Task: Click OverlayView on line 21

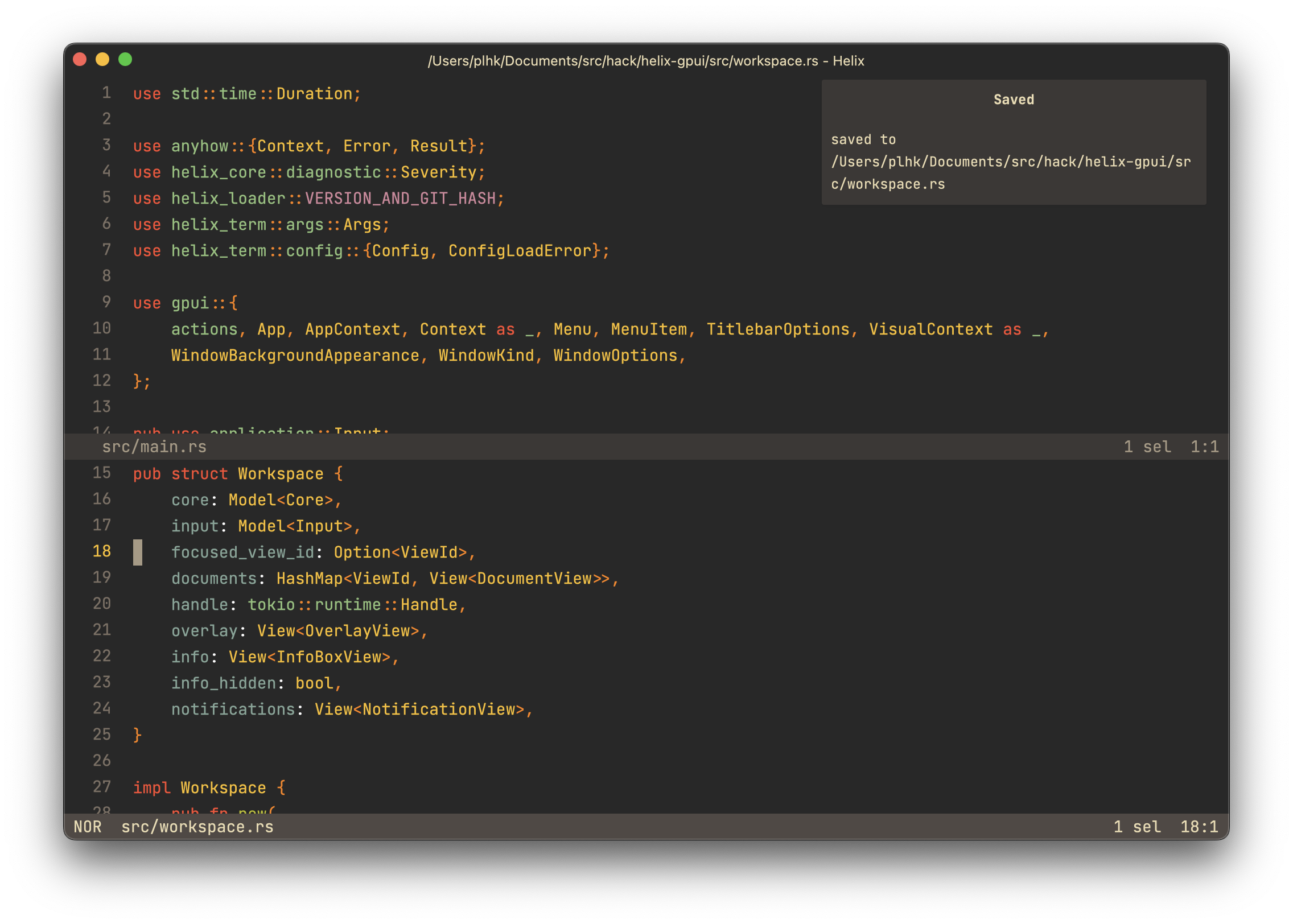Action: [357, 631]
